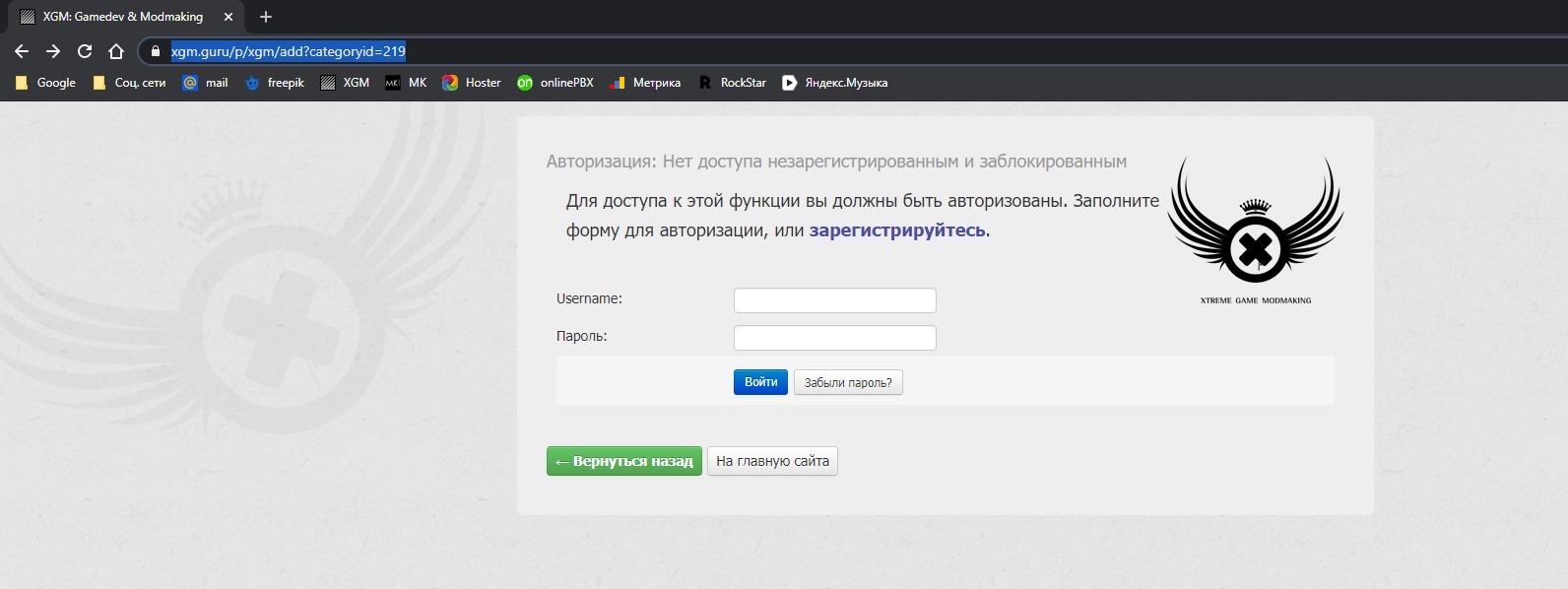Open the onlinePBX bookmark
Screen dimensions: 1568x589
coord(555,83)
